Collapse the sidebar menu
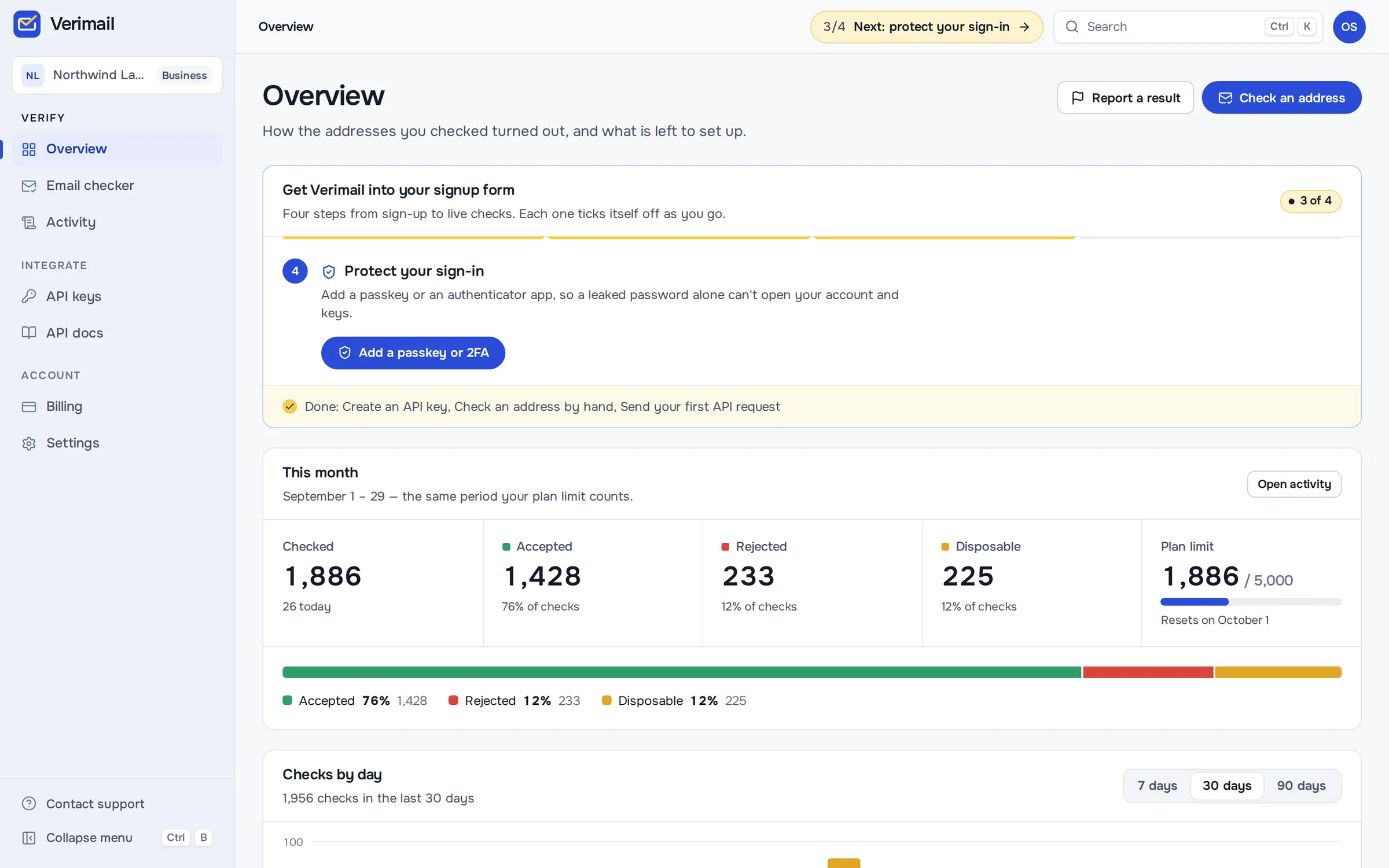Image resolution: width=1389 pixels, height=868 pixels. click(x=117, y=837)
